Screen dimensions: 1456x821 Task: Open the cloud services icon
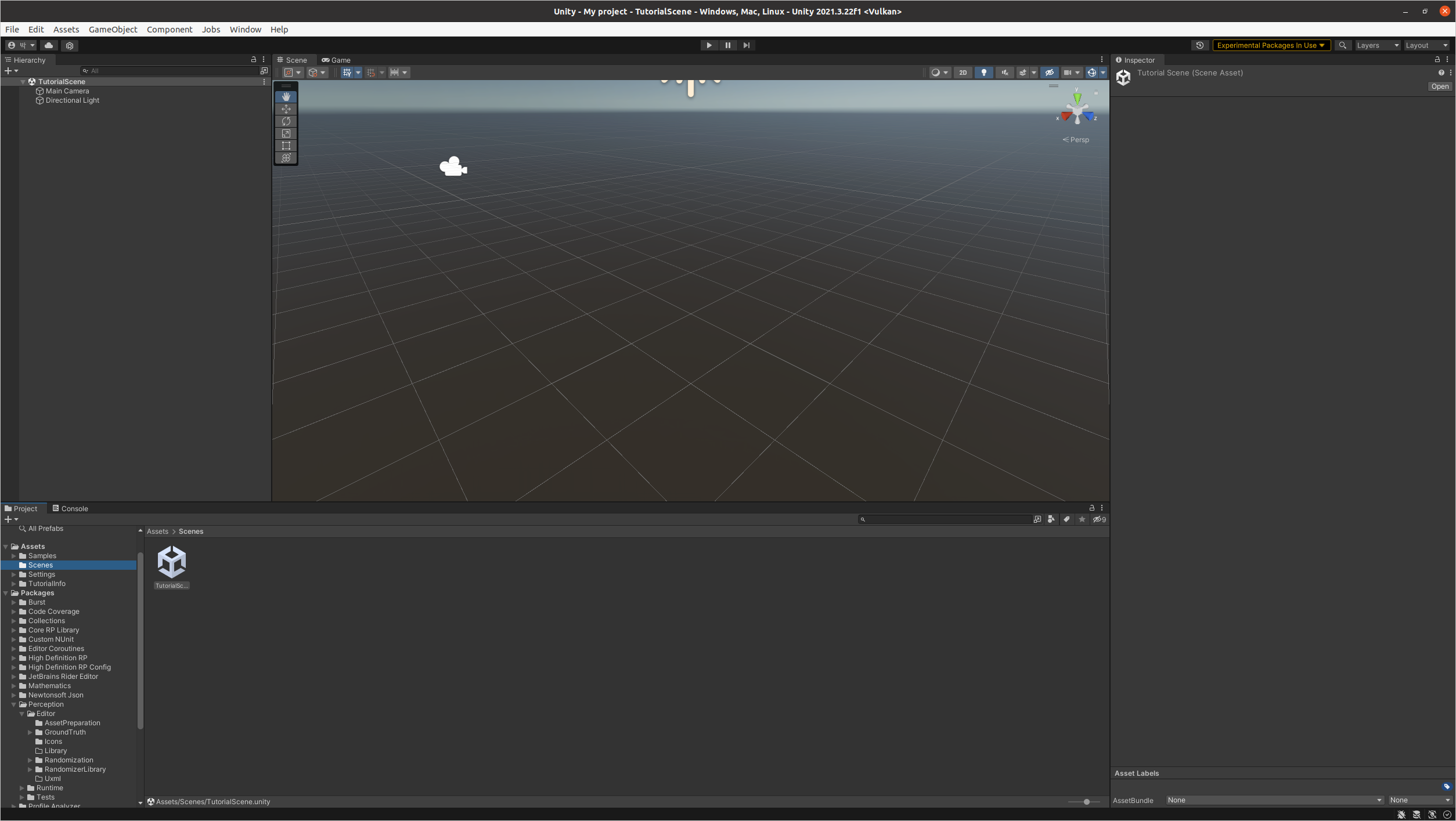49,45
